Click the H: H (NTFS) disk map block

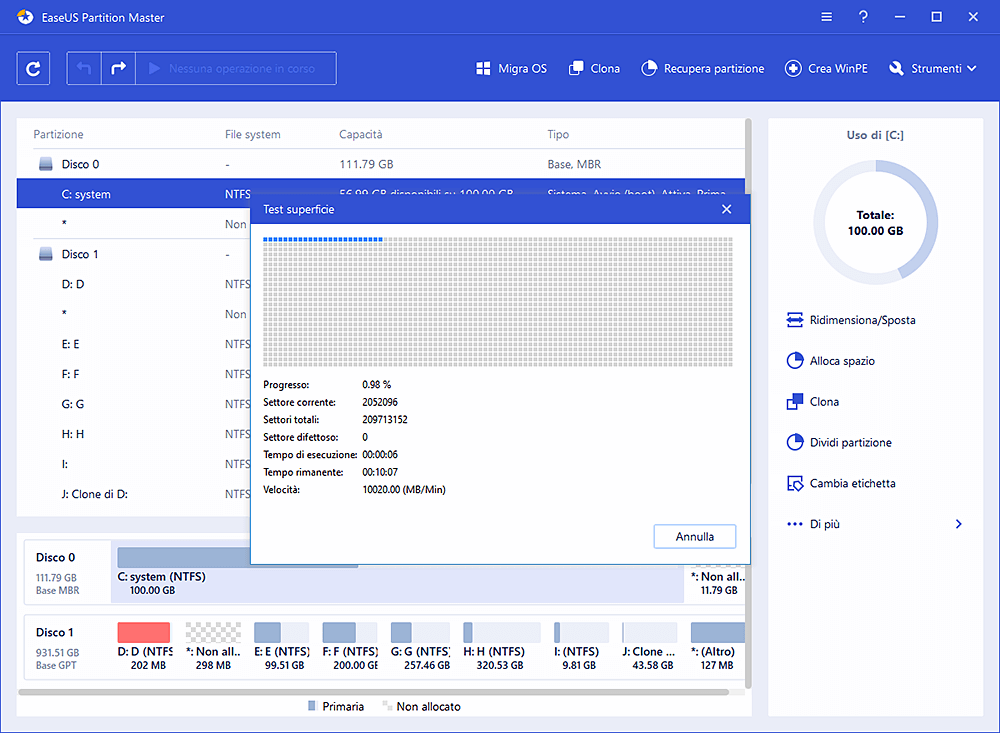pos(501,646)
